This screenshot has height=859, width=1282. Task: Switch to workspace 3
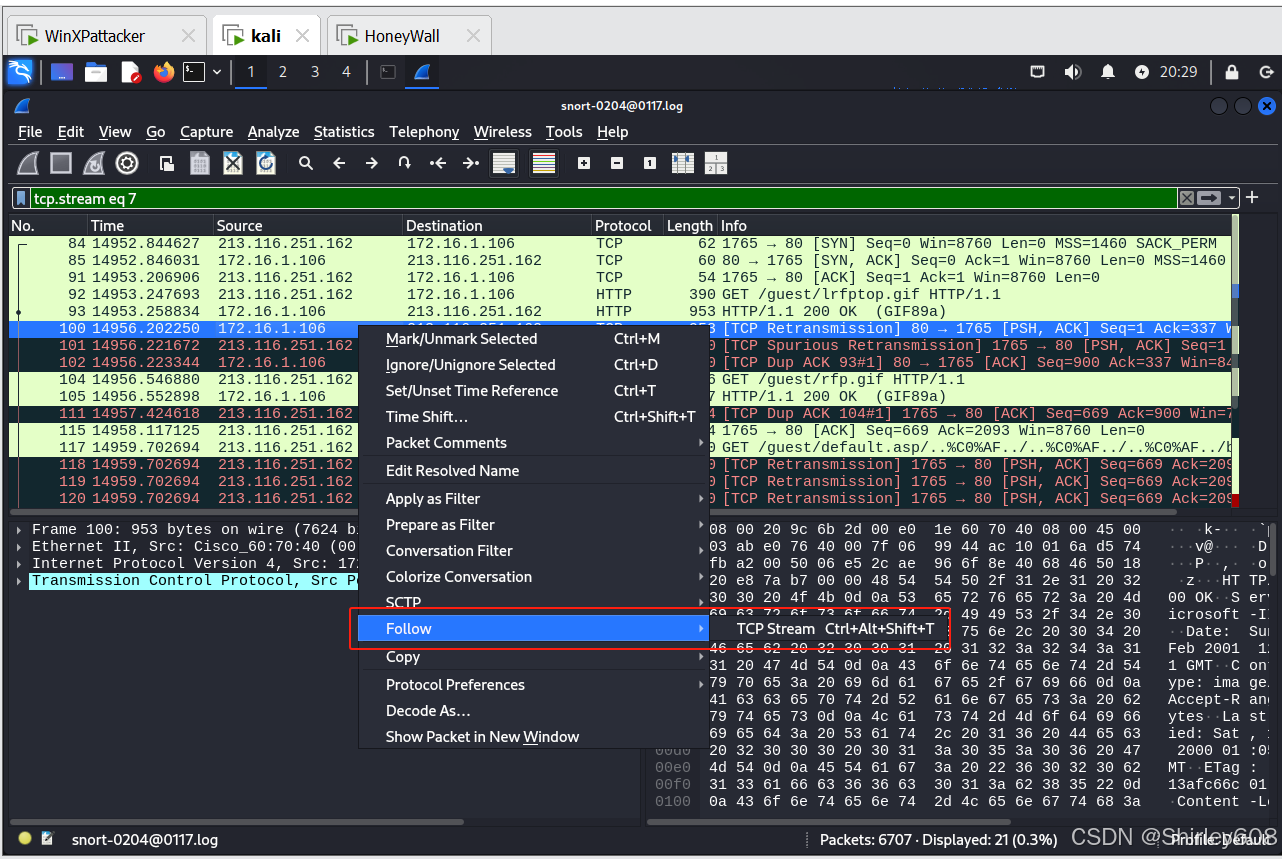(x=315, y=72)
